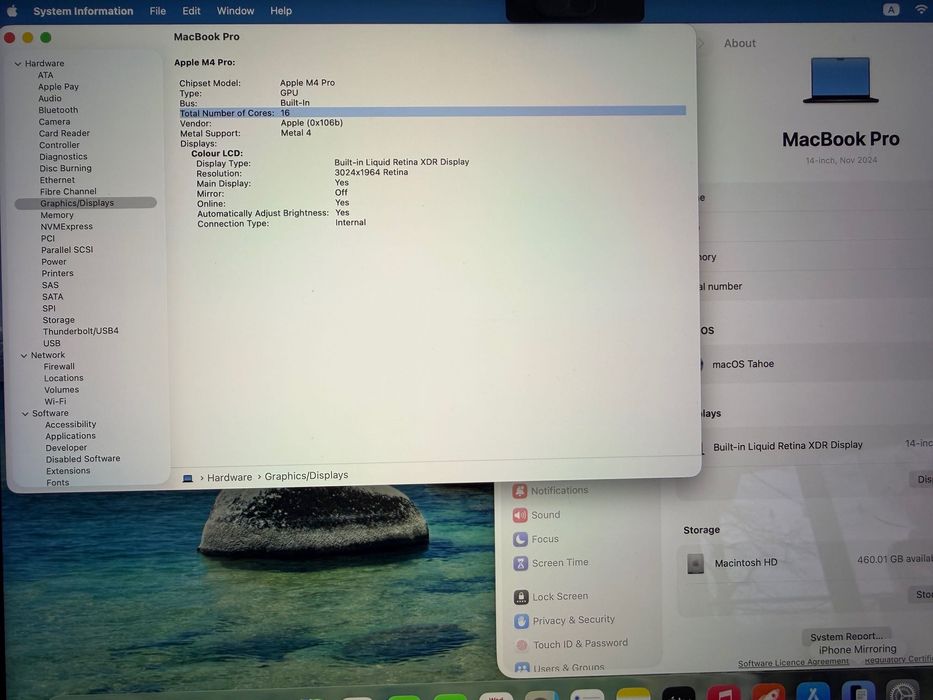The height and width of the screenshot is (700, 933).
Task: Click the computer icon in the path bar
Action: point(187,478)
